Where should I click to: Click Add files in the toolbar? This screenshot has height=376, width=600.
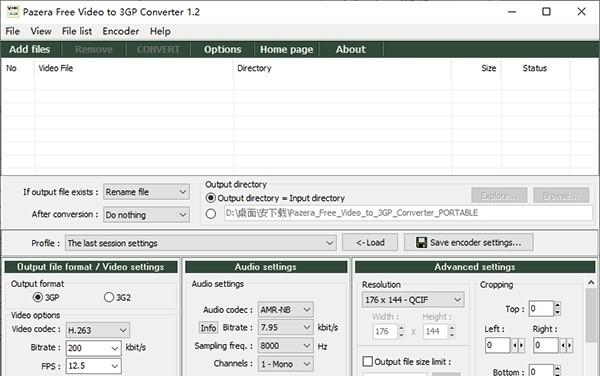click(x=30, y=49)
